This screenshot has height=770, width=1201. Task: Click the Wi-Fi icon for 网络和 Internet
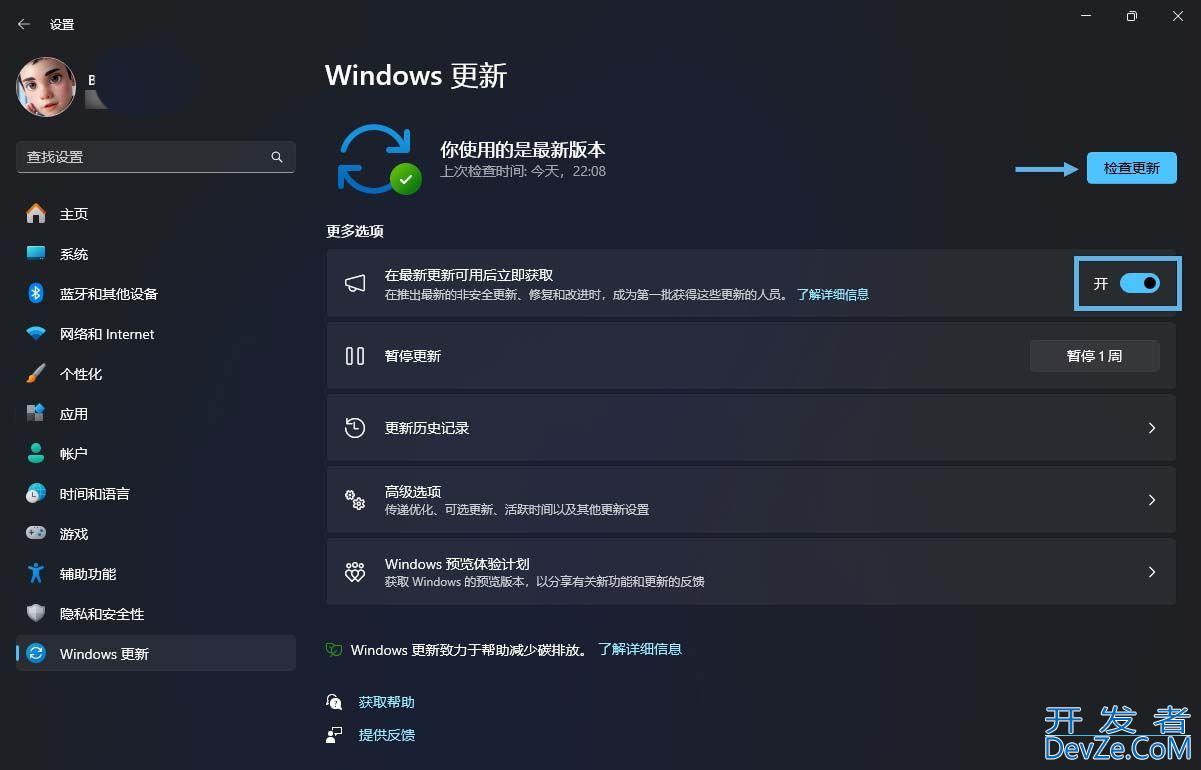pos(36,334)
